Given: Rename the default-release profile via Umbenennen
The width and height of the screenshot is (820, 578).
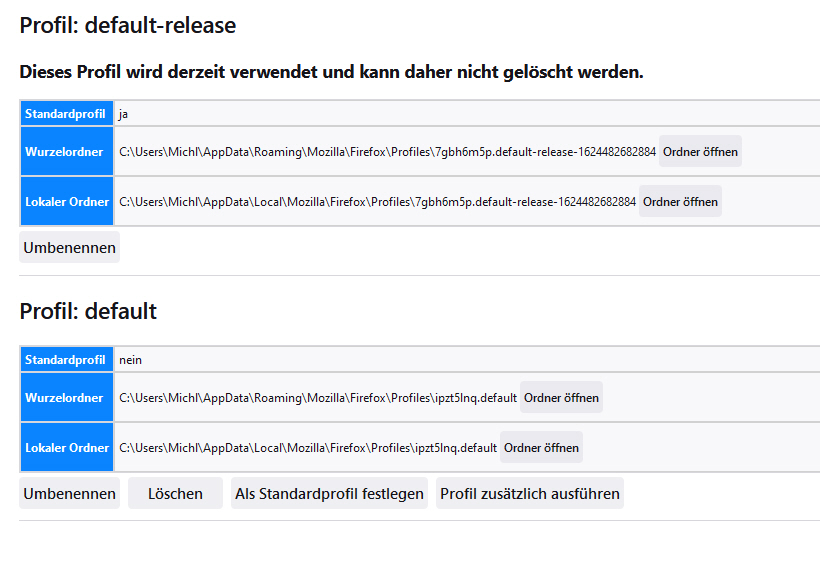Looking at the screenshot, I should (x=69, y=247).
